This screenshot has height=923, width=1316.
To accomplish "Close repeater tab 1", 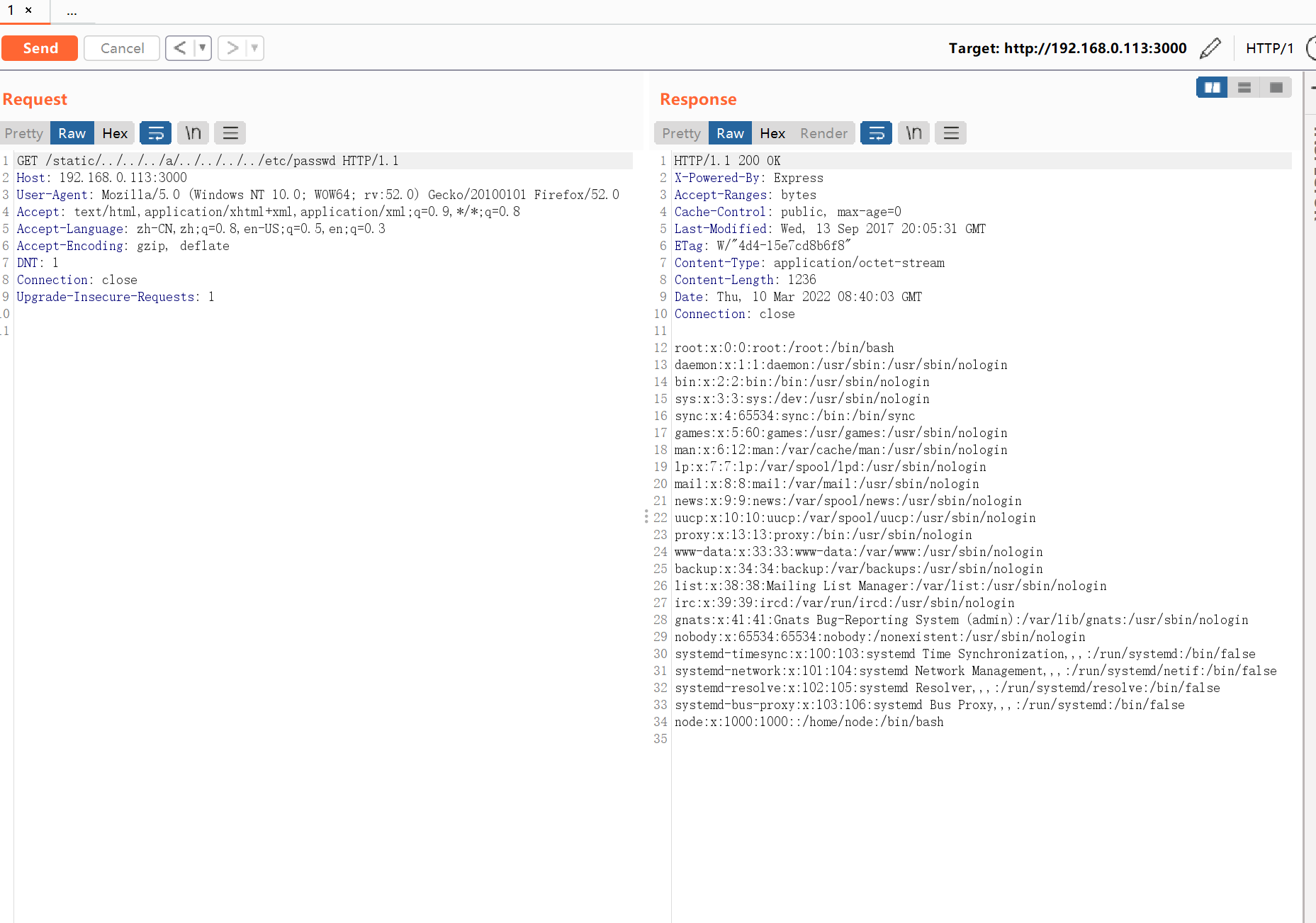I will click(x=28, y=10).
